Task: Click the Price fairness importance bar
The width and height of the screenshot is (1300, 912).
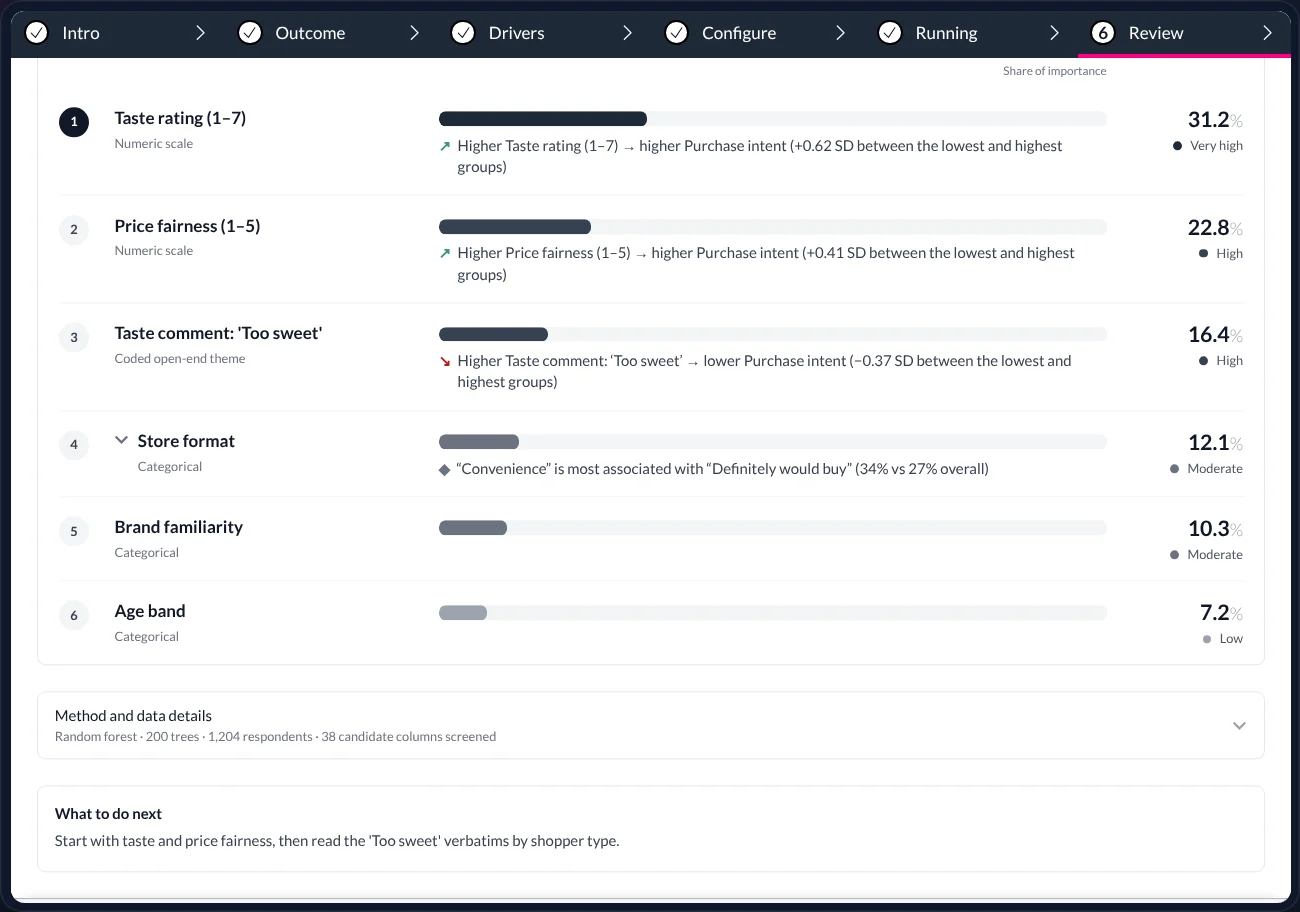Action: [773, 227]
